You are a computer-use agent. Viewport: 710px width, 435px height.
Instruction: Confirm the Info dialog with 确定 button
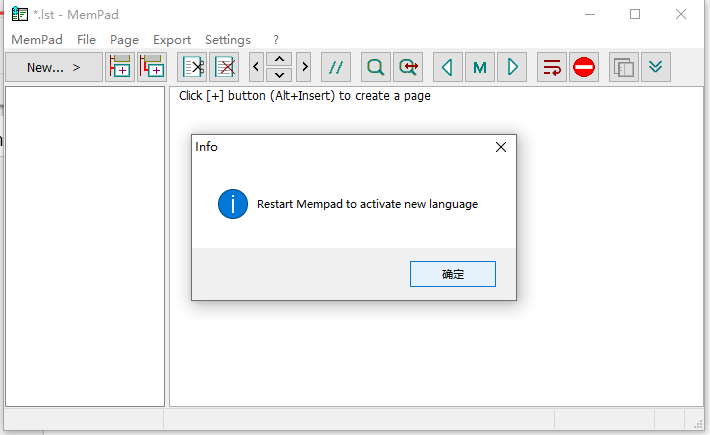click(453, 274)
